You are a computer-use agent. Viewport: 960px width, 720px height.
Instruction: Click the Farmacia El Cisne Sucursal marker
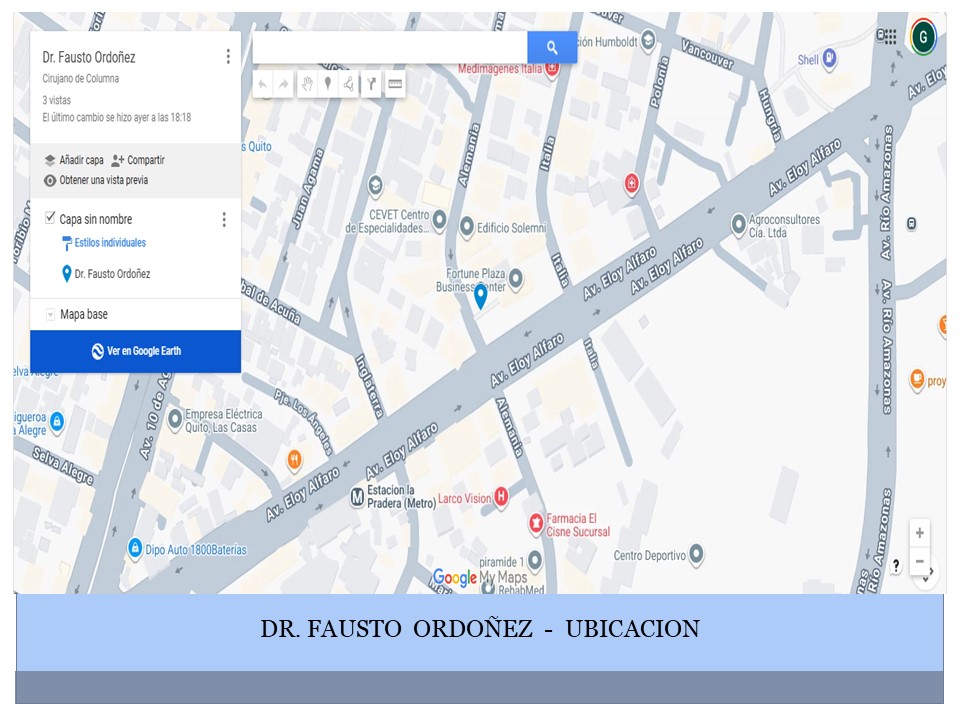pos(536,523)
